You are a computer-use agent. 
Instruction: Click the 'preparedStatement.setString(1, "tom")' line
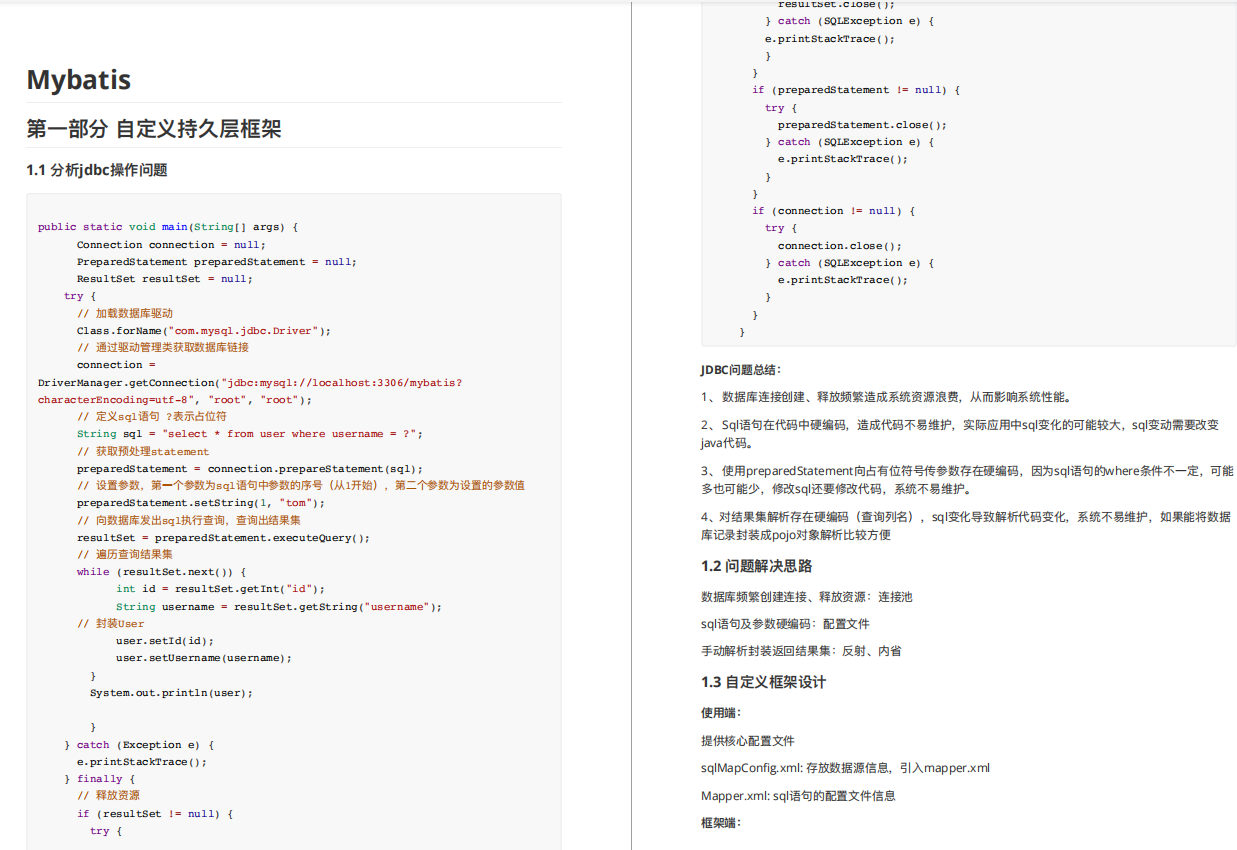click(200, 503)
